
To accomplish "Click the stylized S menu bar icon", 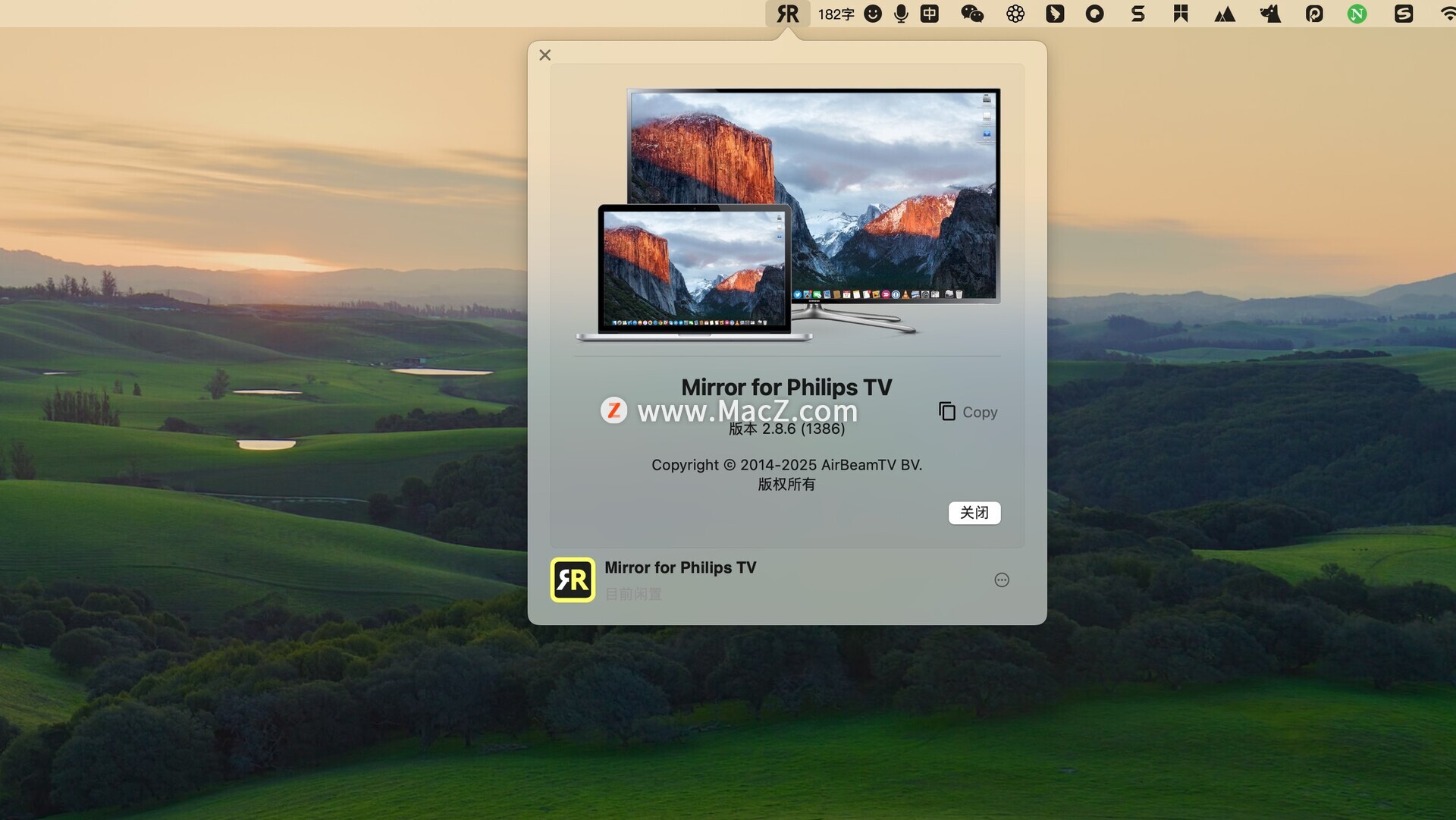I will pos(1137,14).
